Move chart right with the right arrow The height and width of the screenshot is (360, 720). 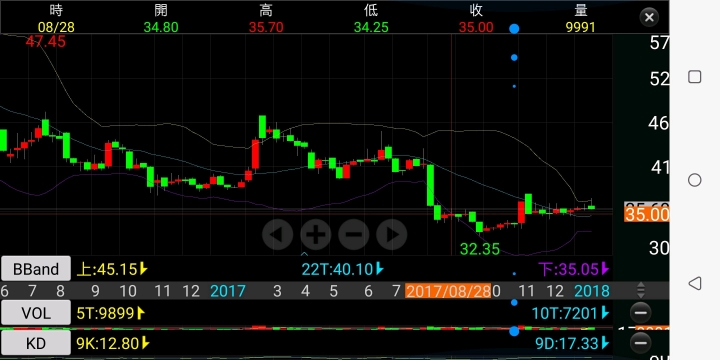tap(392, 235)
